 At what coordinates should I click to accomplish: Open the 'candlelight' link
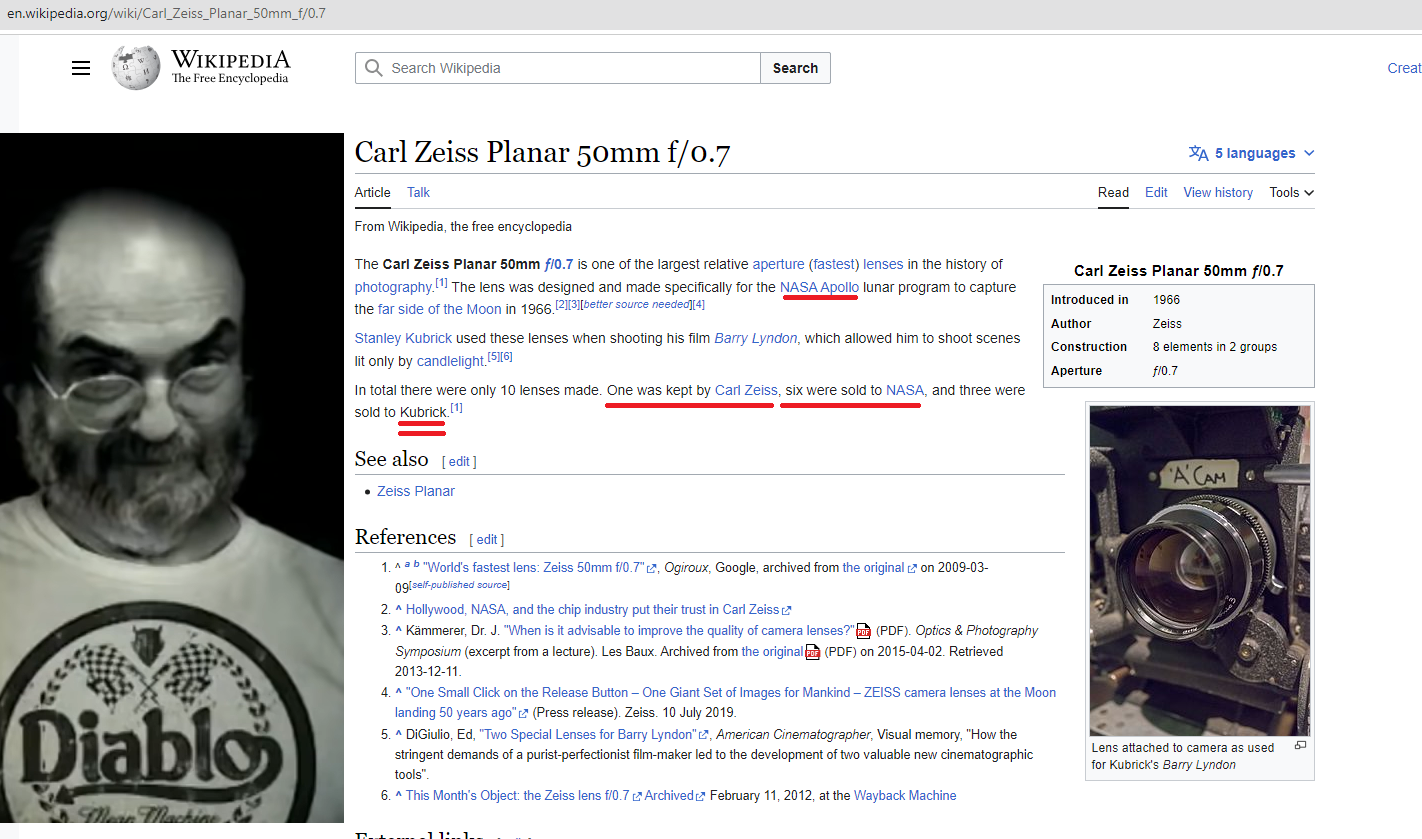[x=451, y=361]
